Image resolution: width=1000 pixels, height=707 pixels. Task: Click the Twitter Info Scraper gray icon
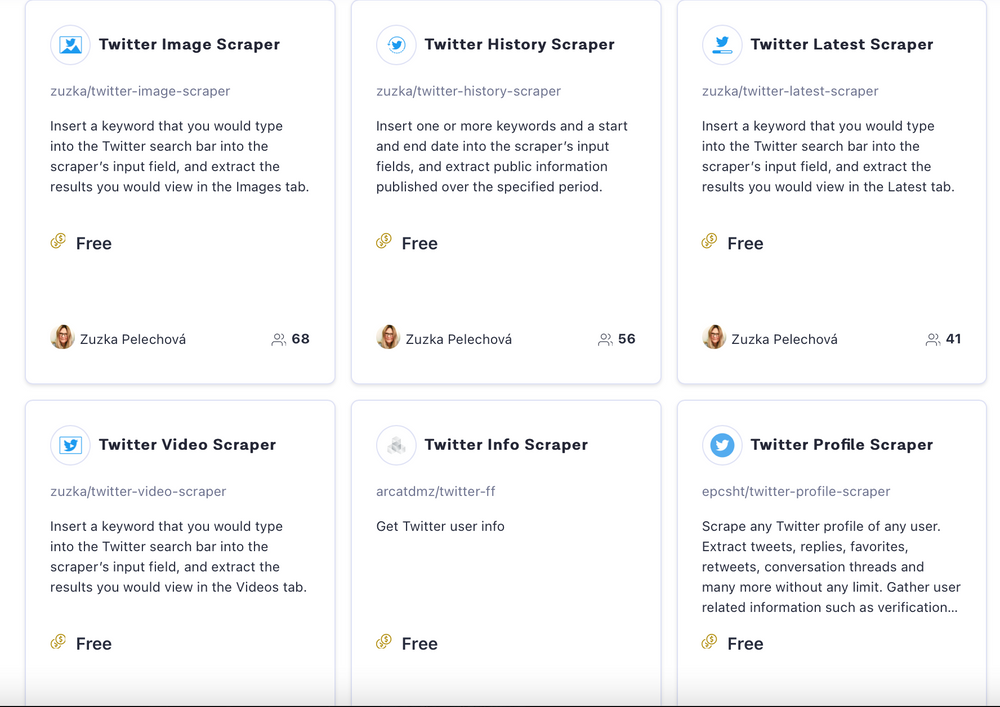(396, 445)
